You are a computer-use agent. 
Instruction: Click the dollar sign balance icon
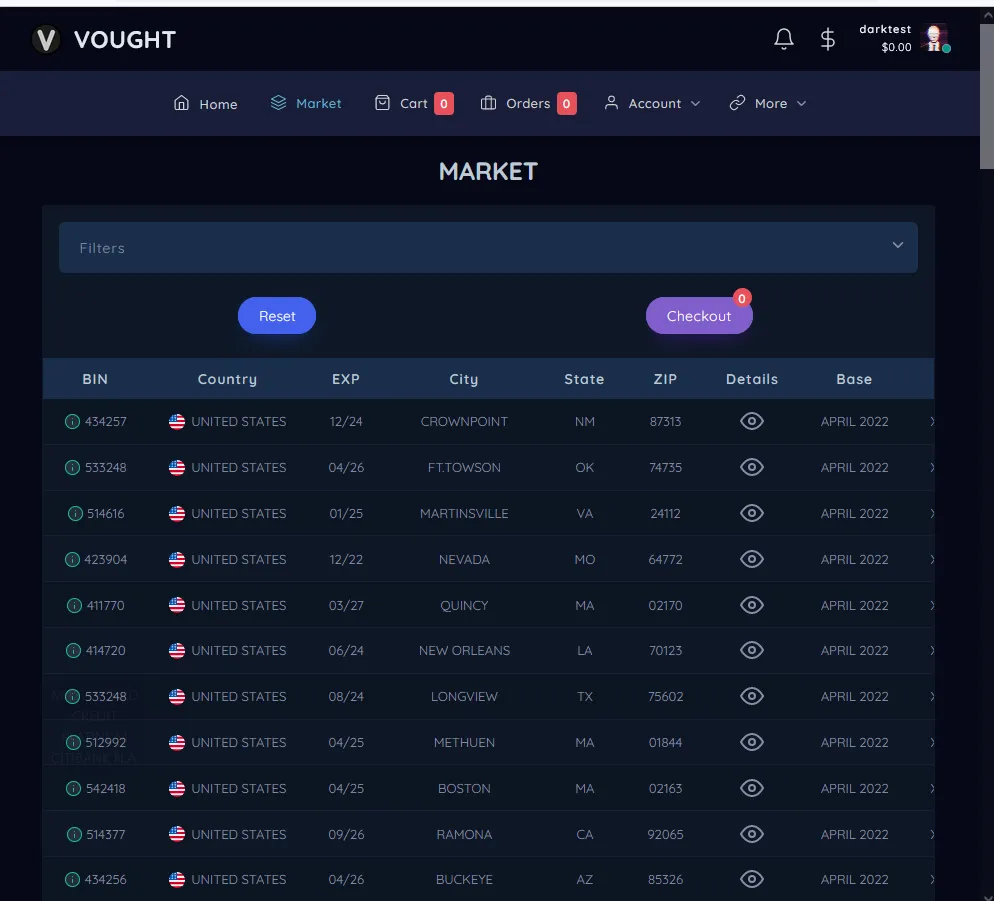tap(827, 39)
